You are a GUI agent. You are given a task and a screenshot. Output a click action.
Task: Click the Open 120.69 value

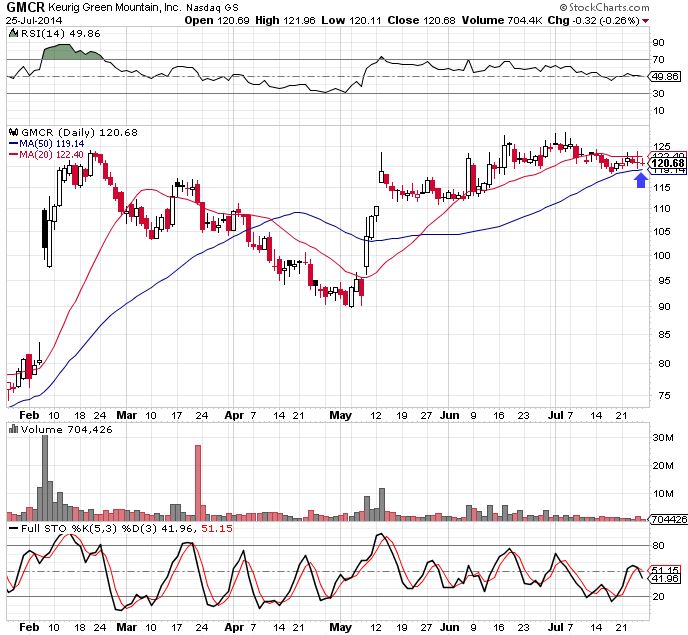click(217, 21)
